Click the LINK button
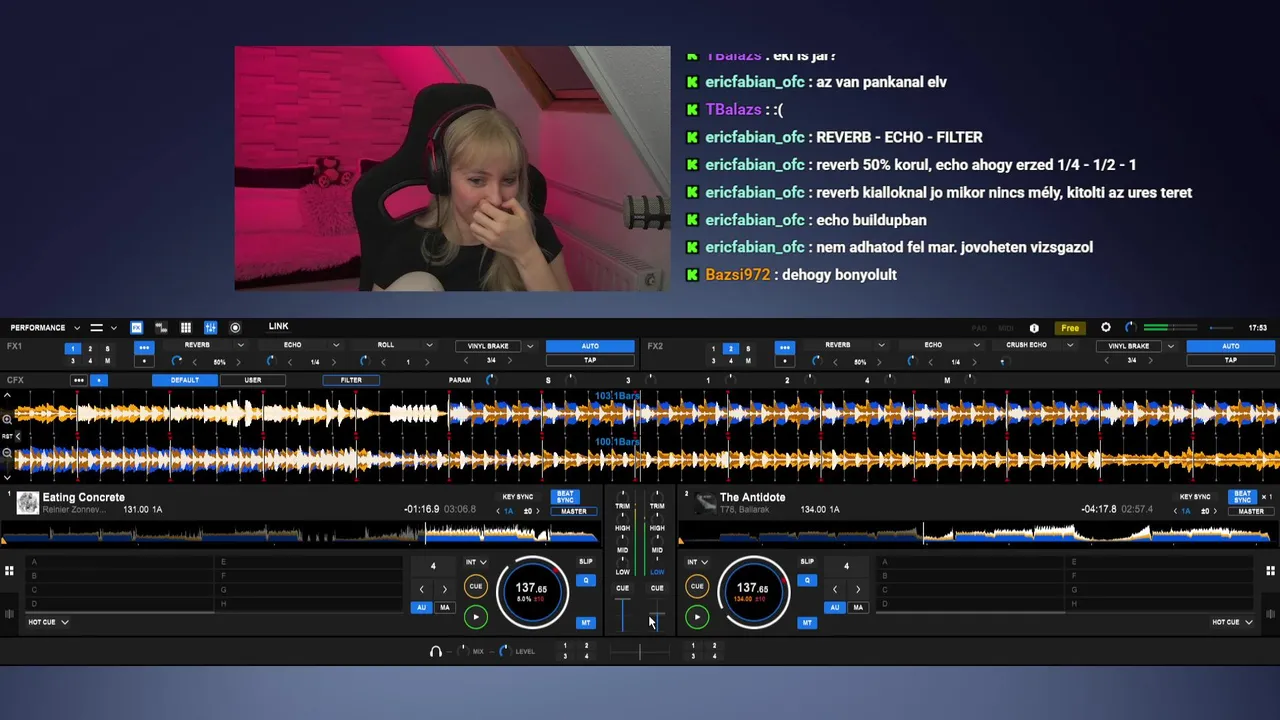The width and height of the screenshot is (1280, 720). 278,327
